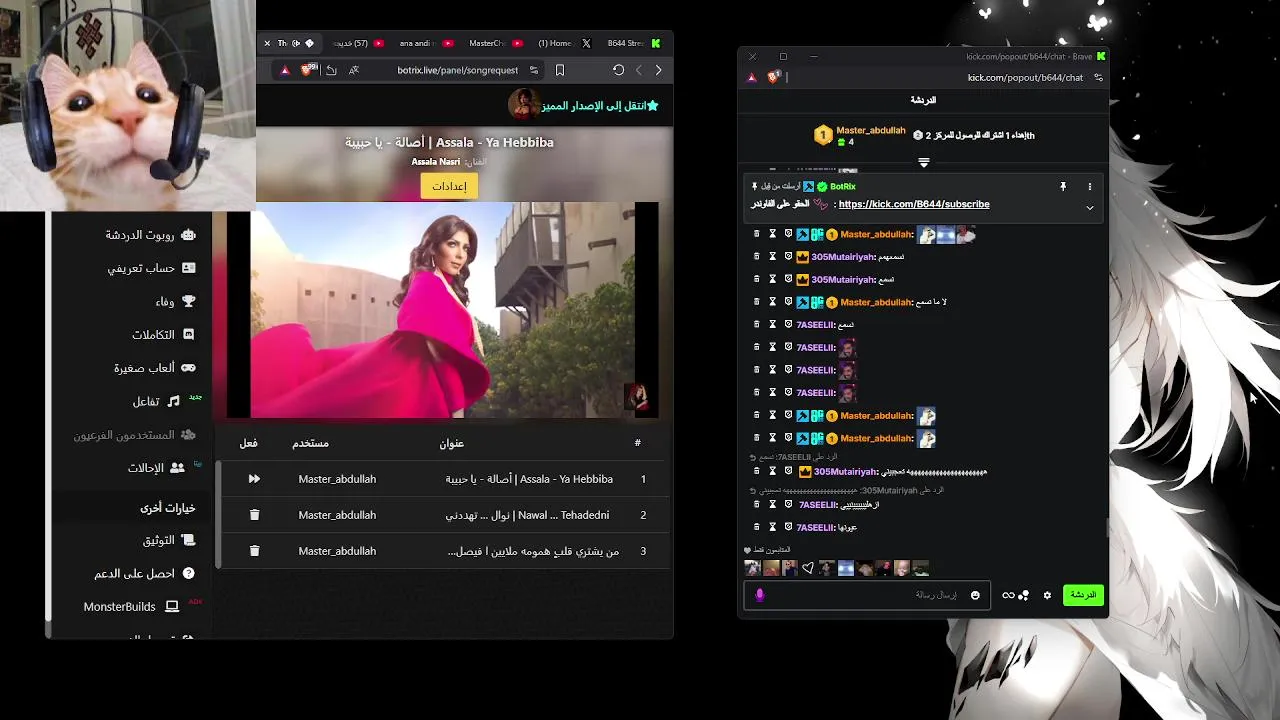Click the botrix.live/panel/songrequest address bar
1280x720 pixels.
point(457,70)
